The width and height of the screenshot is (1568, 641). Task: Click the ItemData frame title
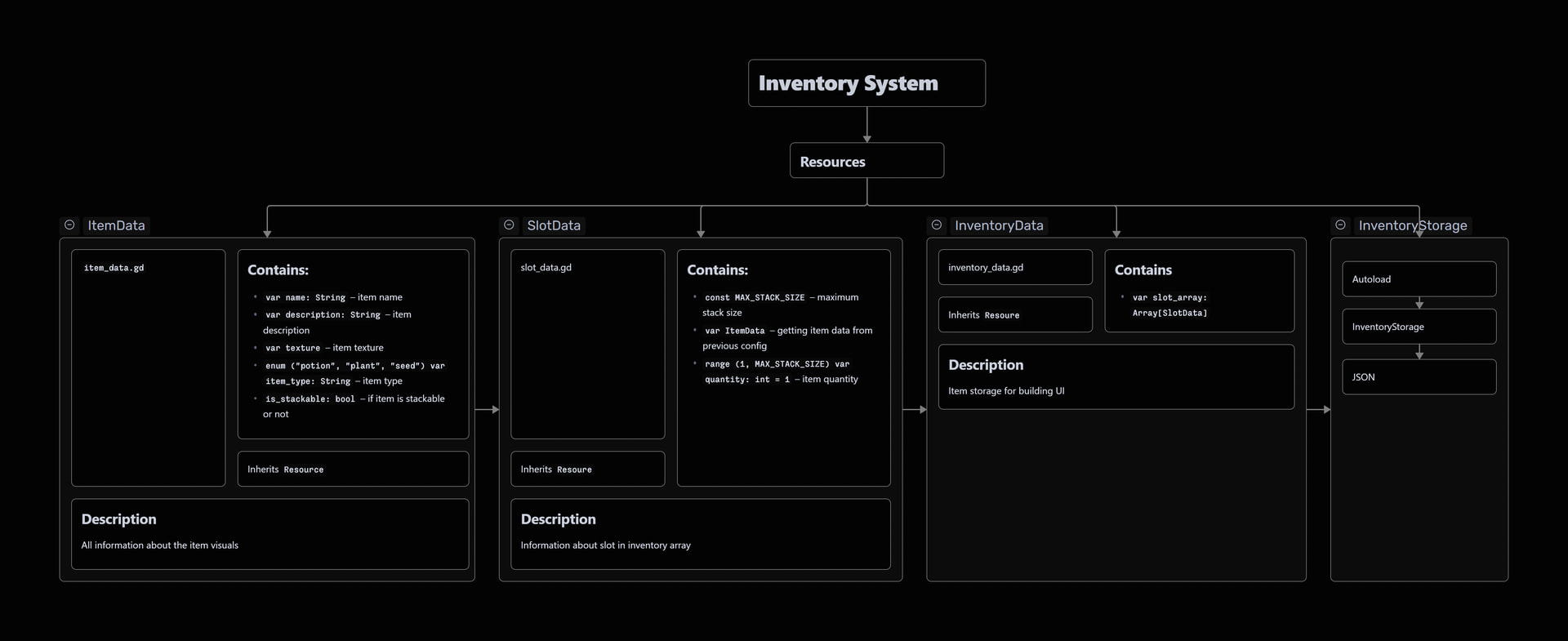(x=116, y=225)
